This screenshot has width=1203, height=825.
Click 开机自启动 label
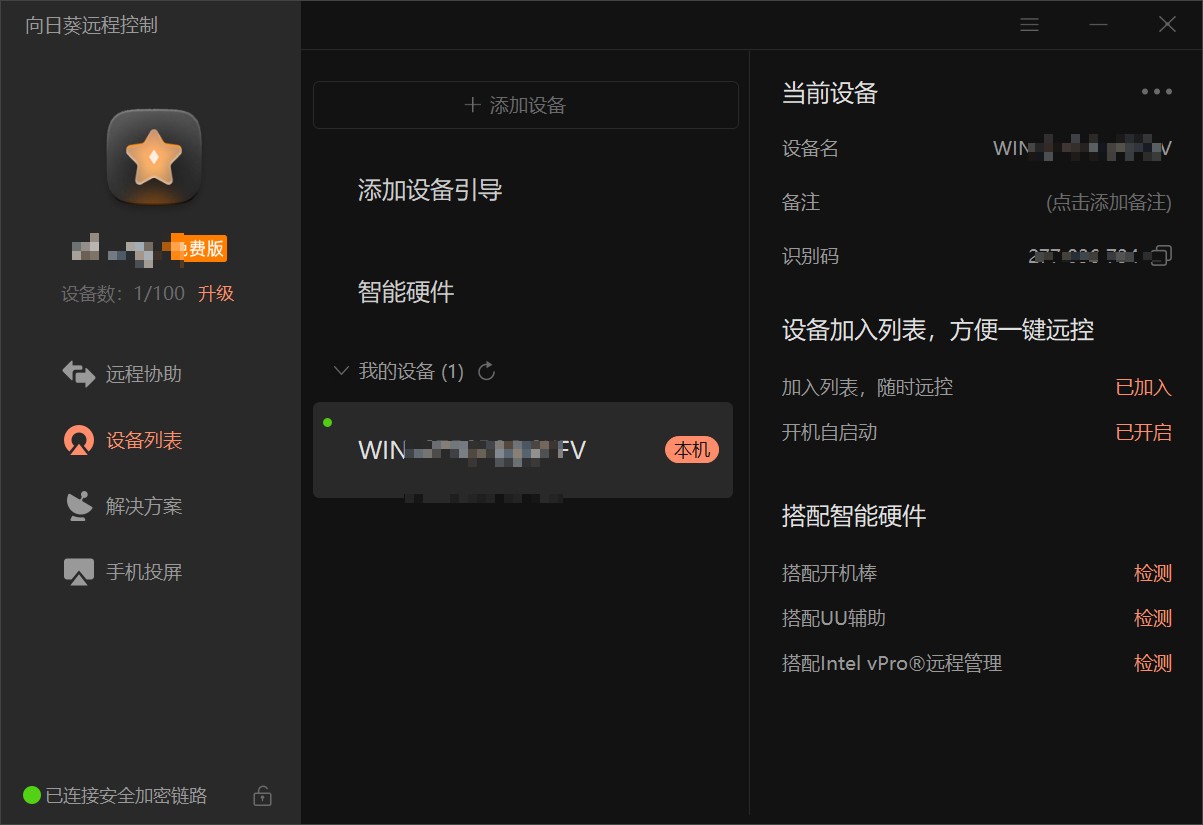[829, 433]
